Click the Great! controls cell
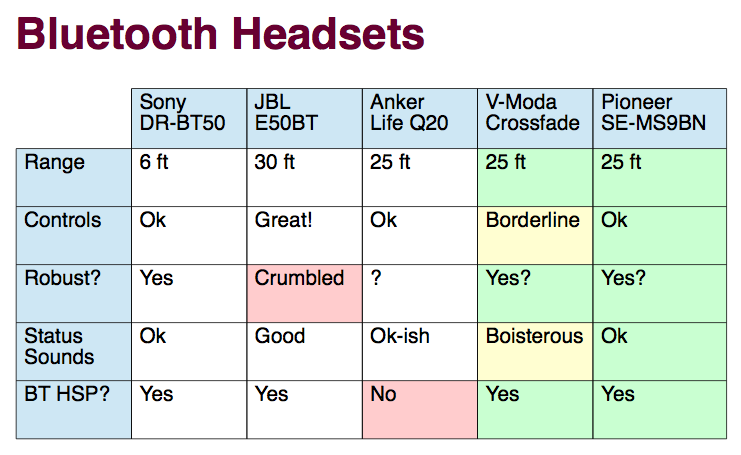This screenshot has height=455, width=741. 304,233
